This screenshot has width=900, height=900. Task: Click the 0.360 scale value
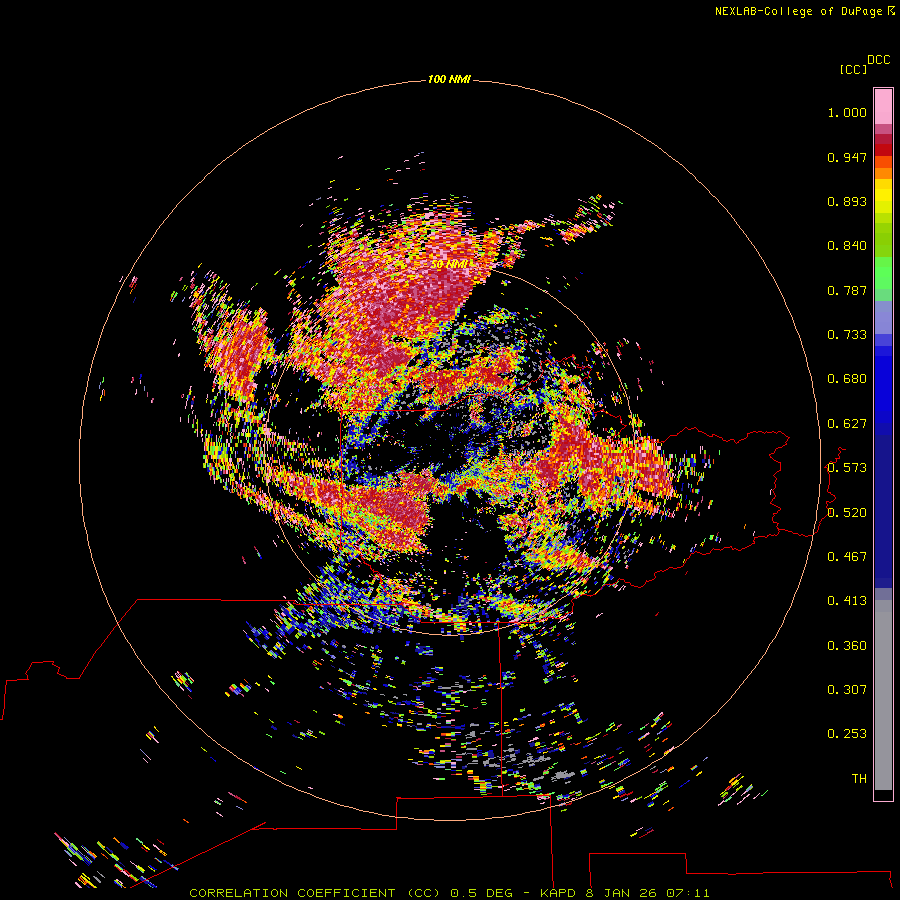(847, 646)
